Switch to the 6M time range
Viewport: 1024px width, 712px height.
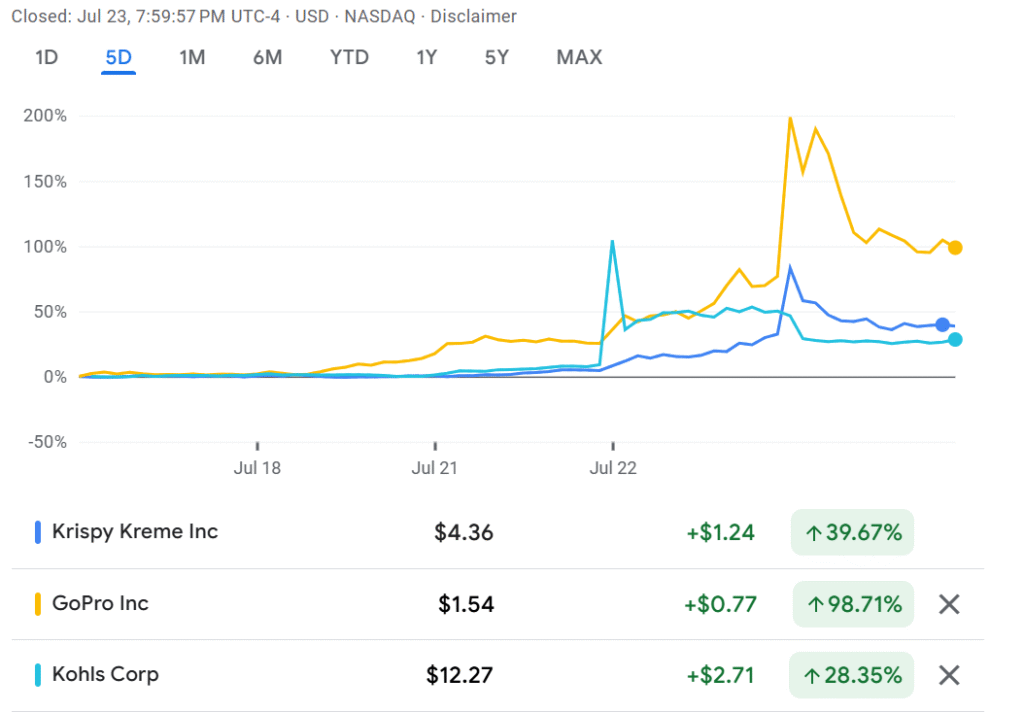268,57
